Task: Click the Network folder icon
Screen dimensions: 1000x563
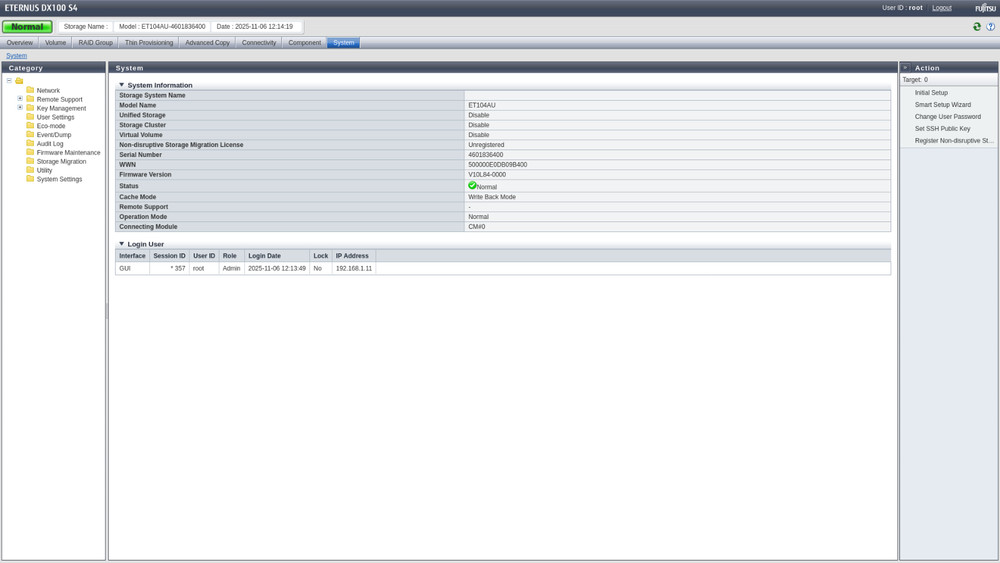Action: [30, 90]
